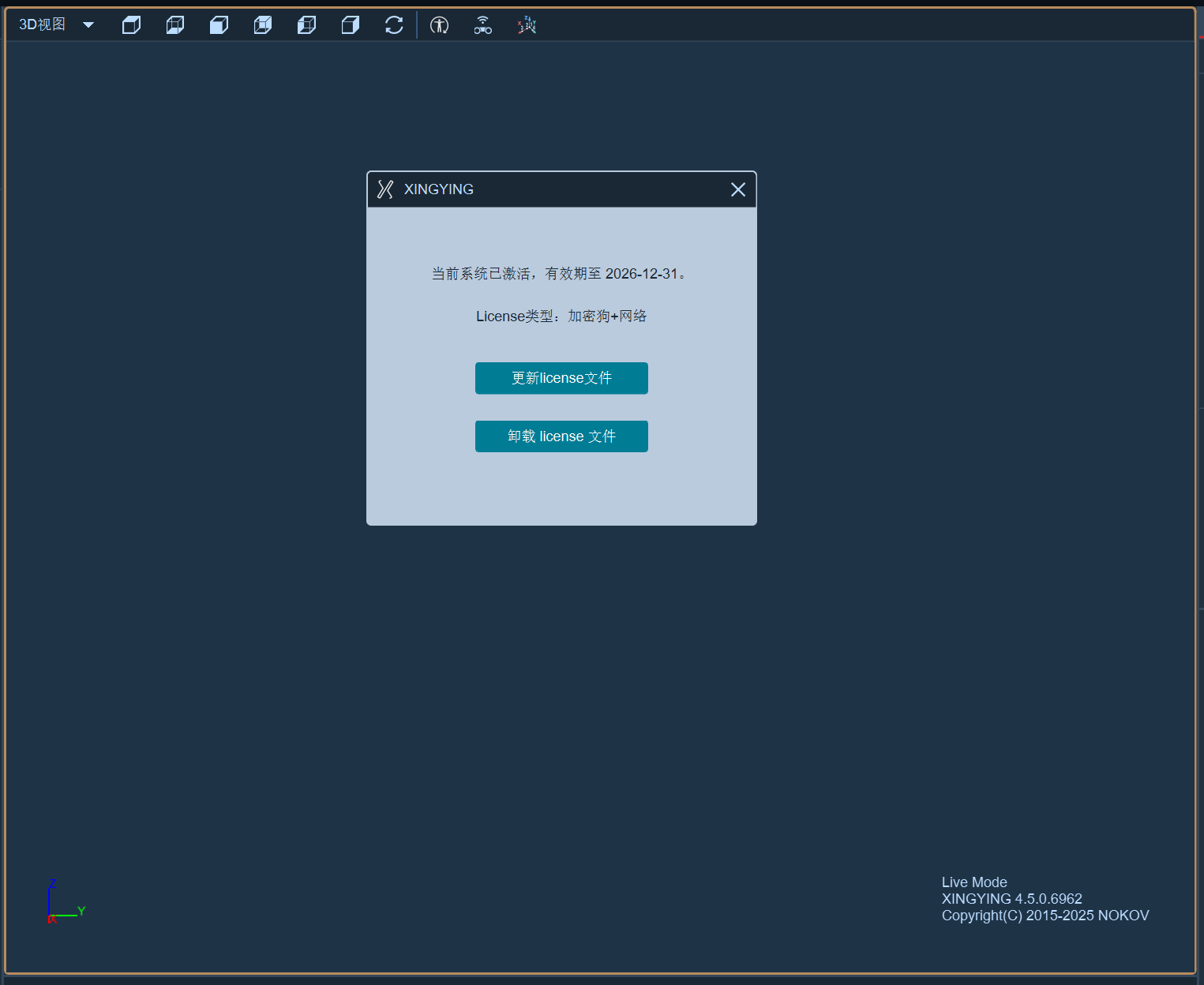Click the XYZ axis gizmo in viewport corner

(66, 901)
